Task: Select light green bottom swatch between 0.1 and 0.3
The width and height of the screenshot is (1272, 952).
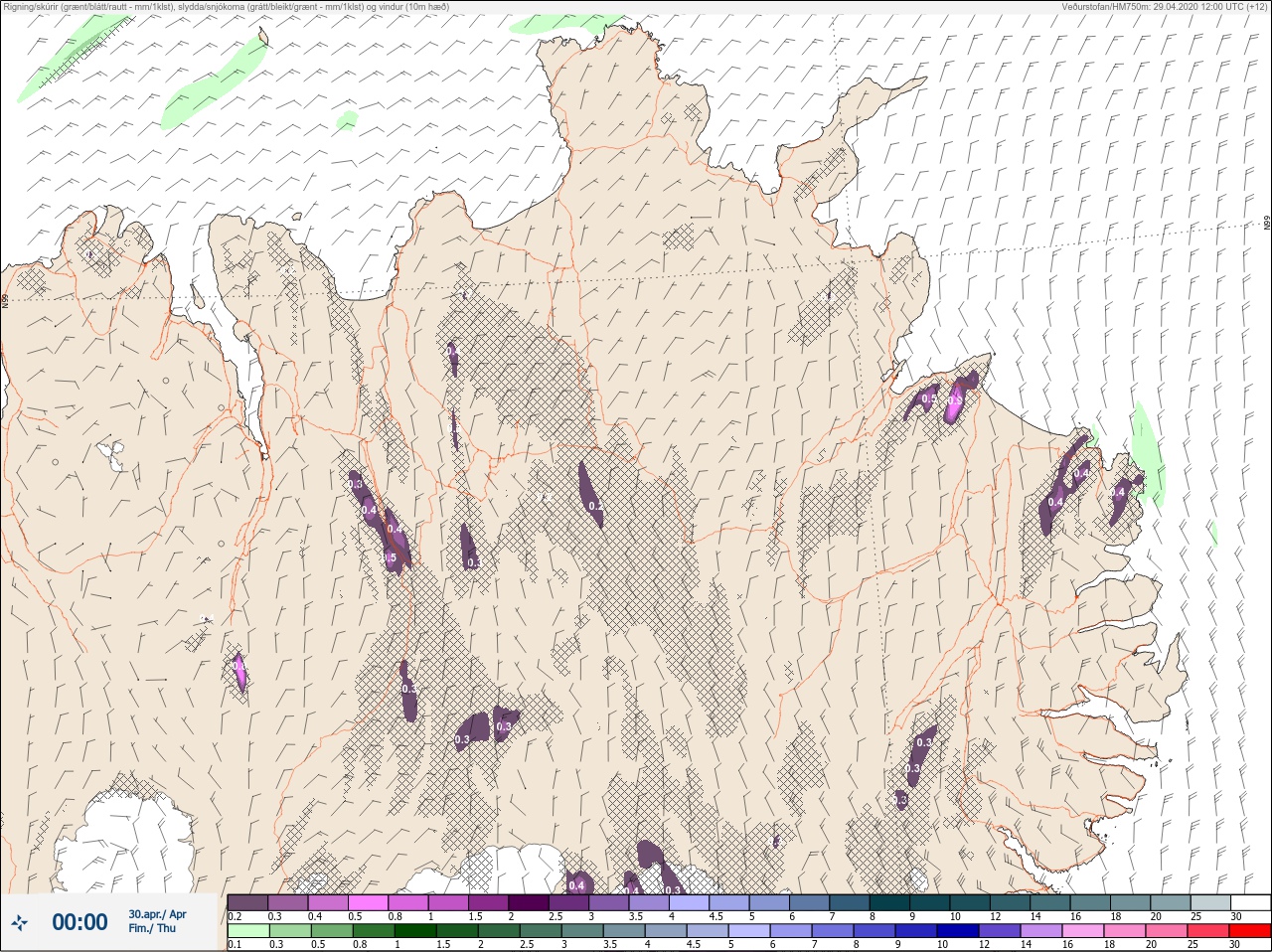Action: (x=248, y=931)
